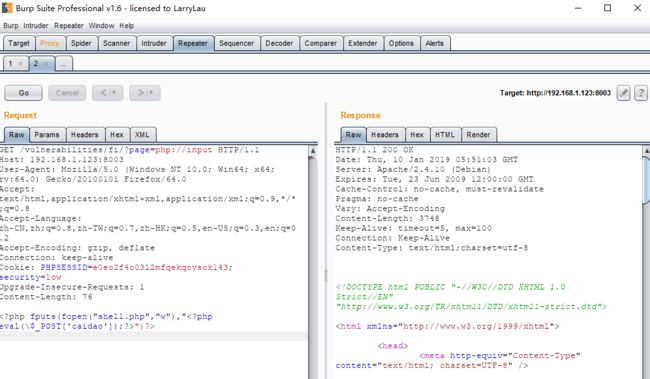Add a new Repeater tab via ellipsis

(x=63, y=64)
